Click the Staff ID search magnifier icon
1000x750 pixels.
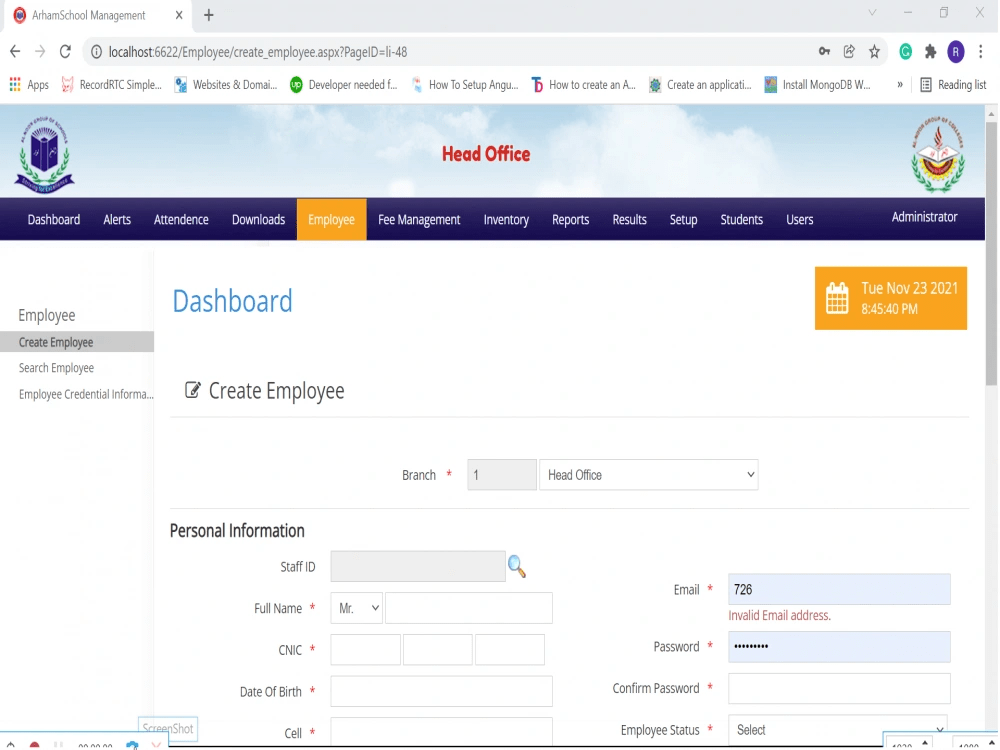click(517, 566)
